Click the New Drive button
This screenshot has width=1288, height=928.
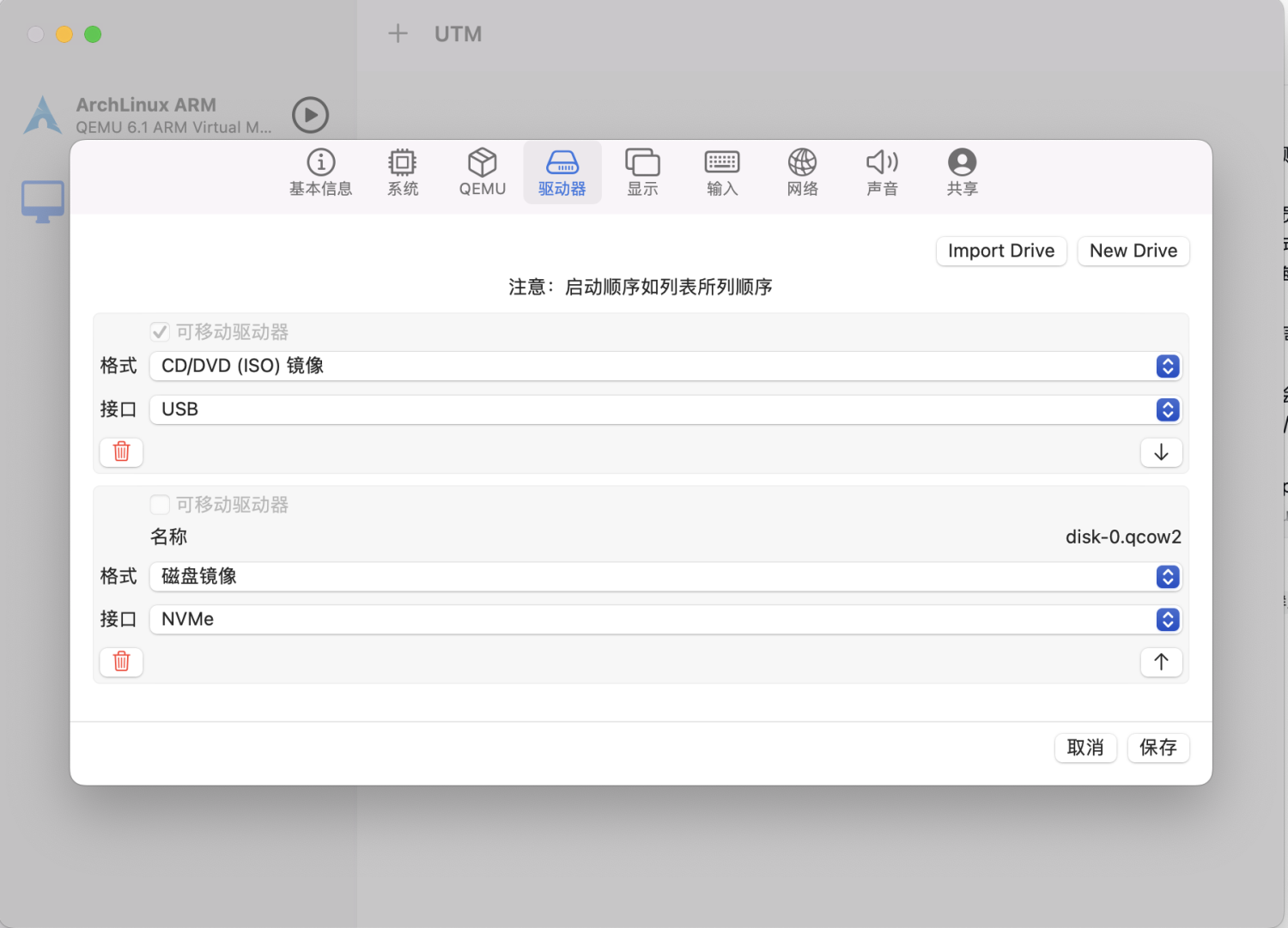(x=1133, y=251)
